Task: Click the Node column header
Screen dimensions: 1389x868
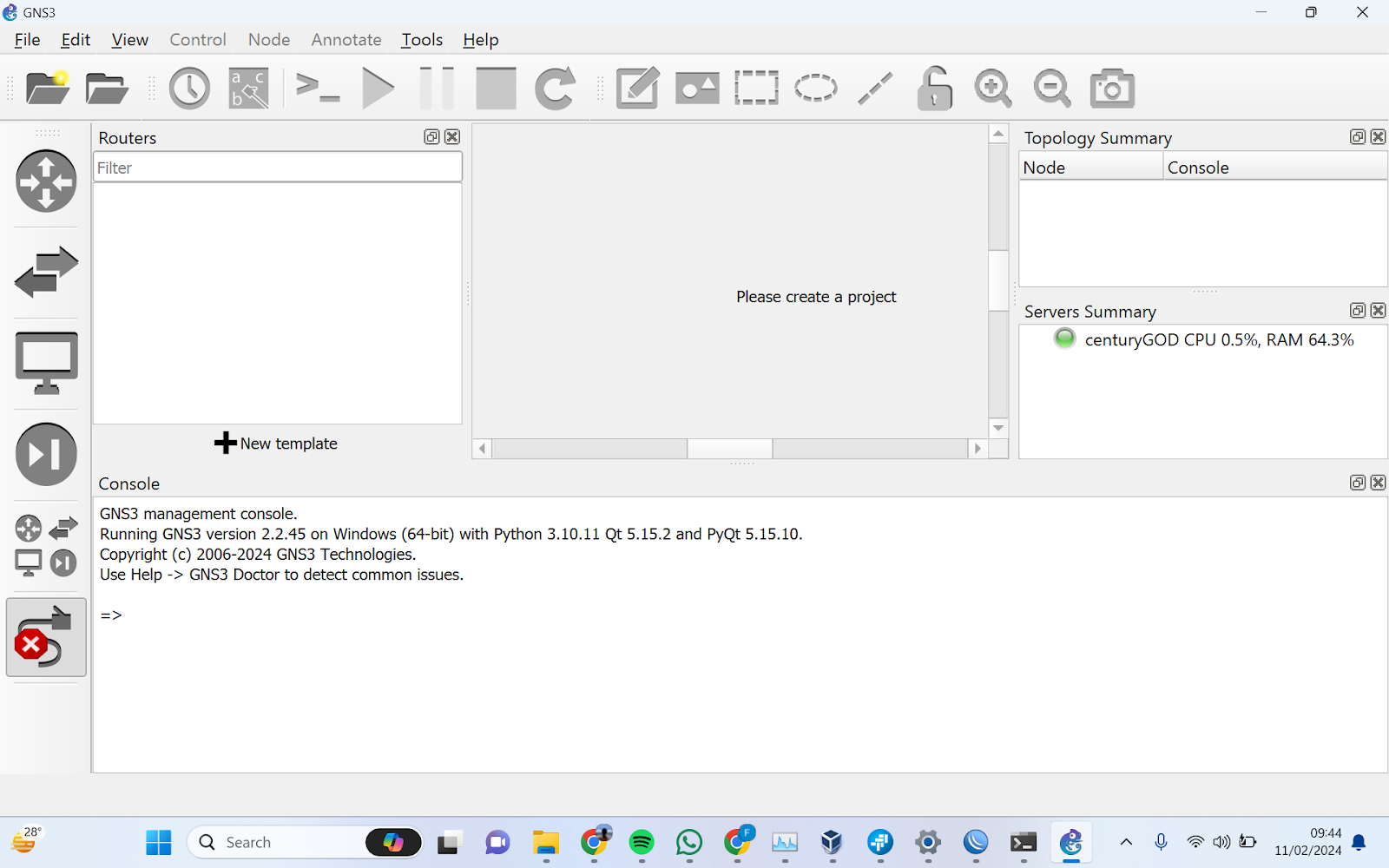Action: [1090, 168]
